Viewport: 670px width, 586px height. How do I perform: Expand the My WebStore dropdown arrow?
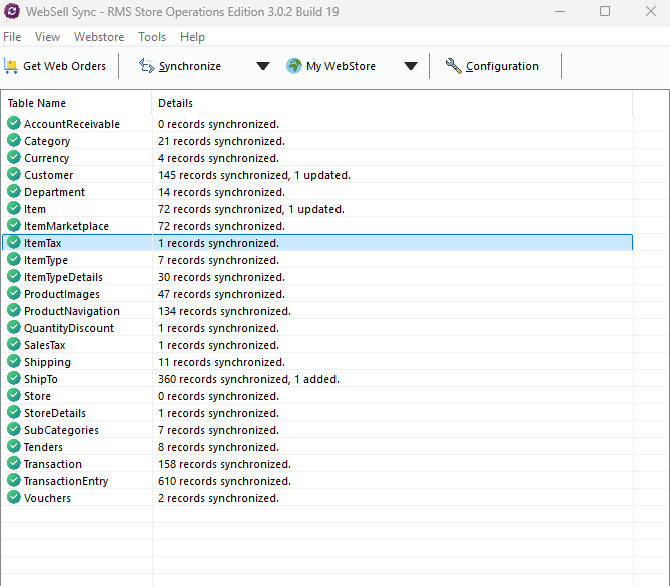[x=411, y=66]
